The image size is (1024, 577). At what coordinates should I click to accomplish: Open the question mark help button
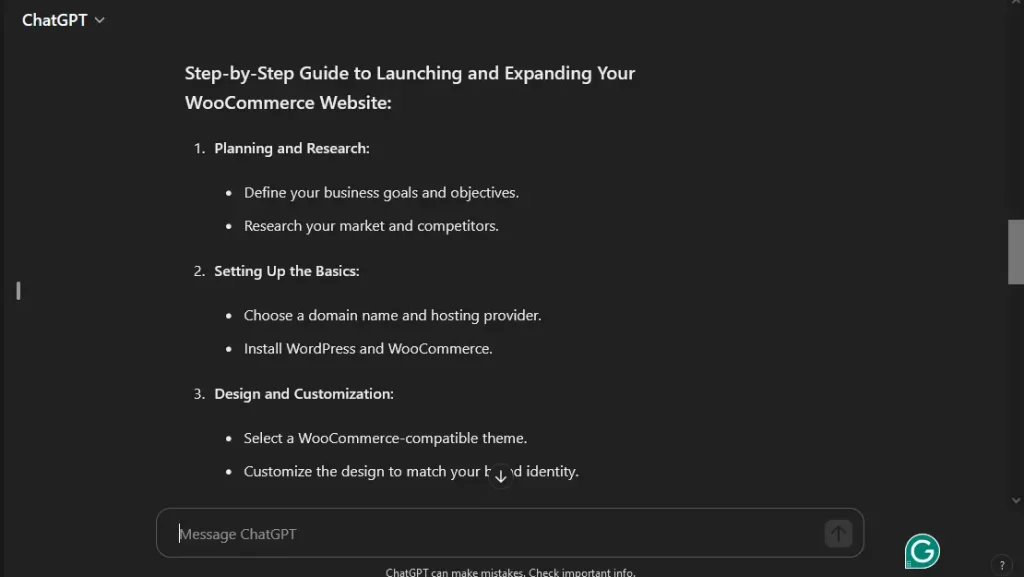(1002, 565)
